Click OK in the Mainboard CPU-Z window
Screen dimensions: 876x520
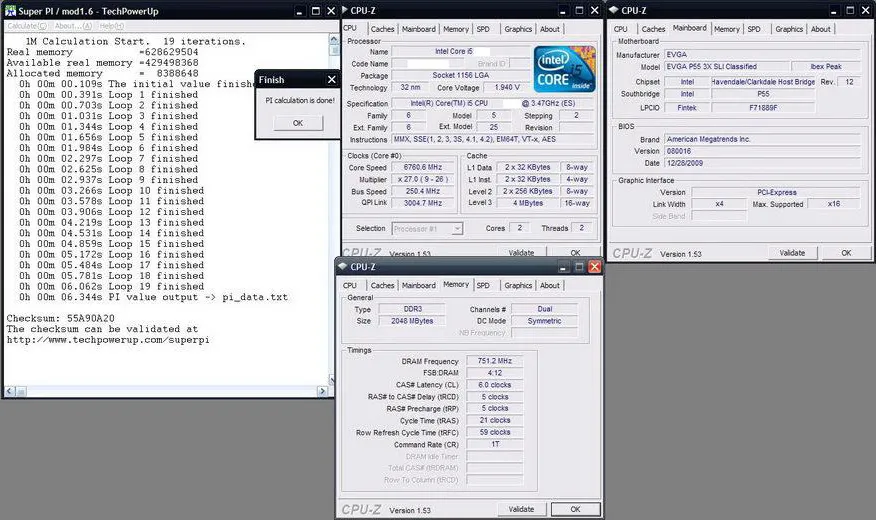(x=846, y=253)
